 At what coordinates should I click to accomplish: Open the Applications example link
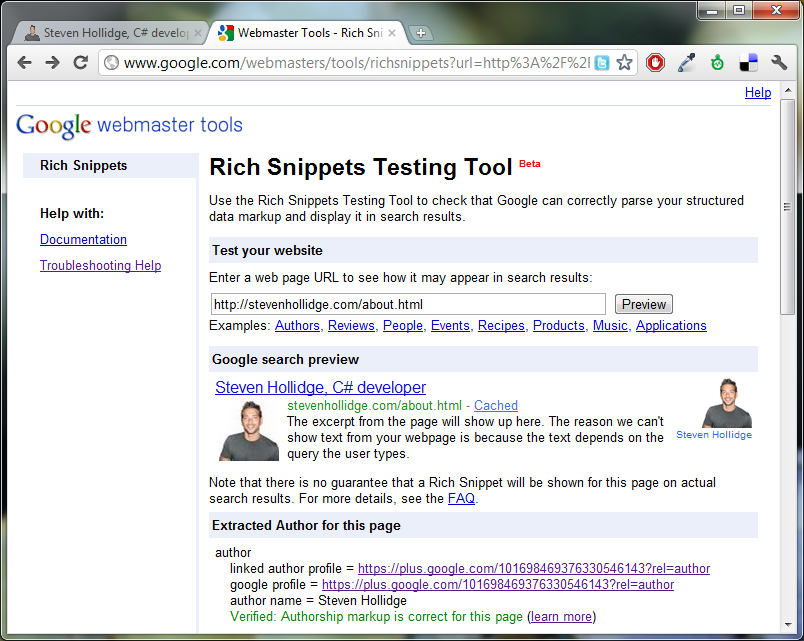(x=671, y=326)
